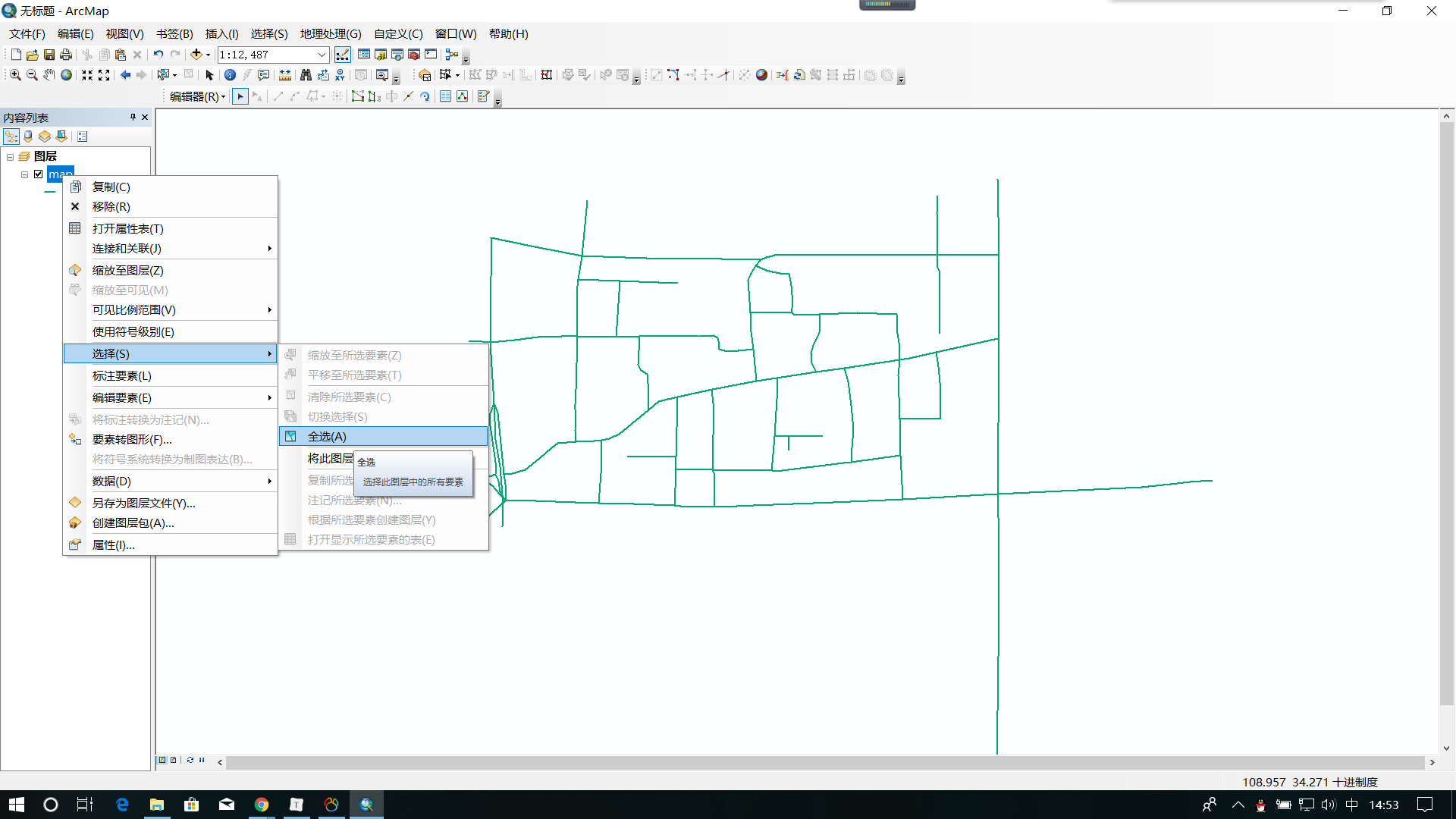The width and height of the screenshot is (1456, 819).
Task: Toggle the table of contents pin
Action: pyautogui.click(x=133, y=118)
